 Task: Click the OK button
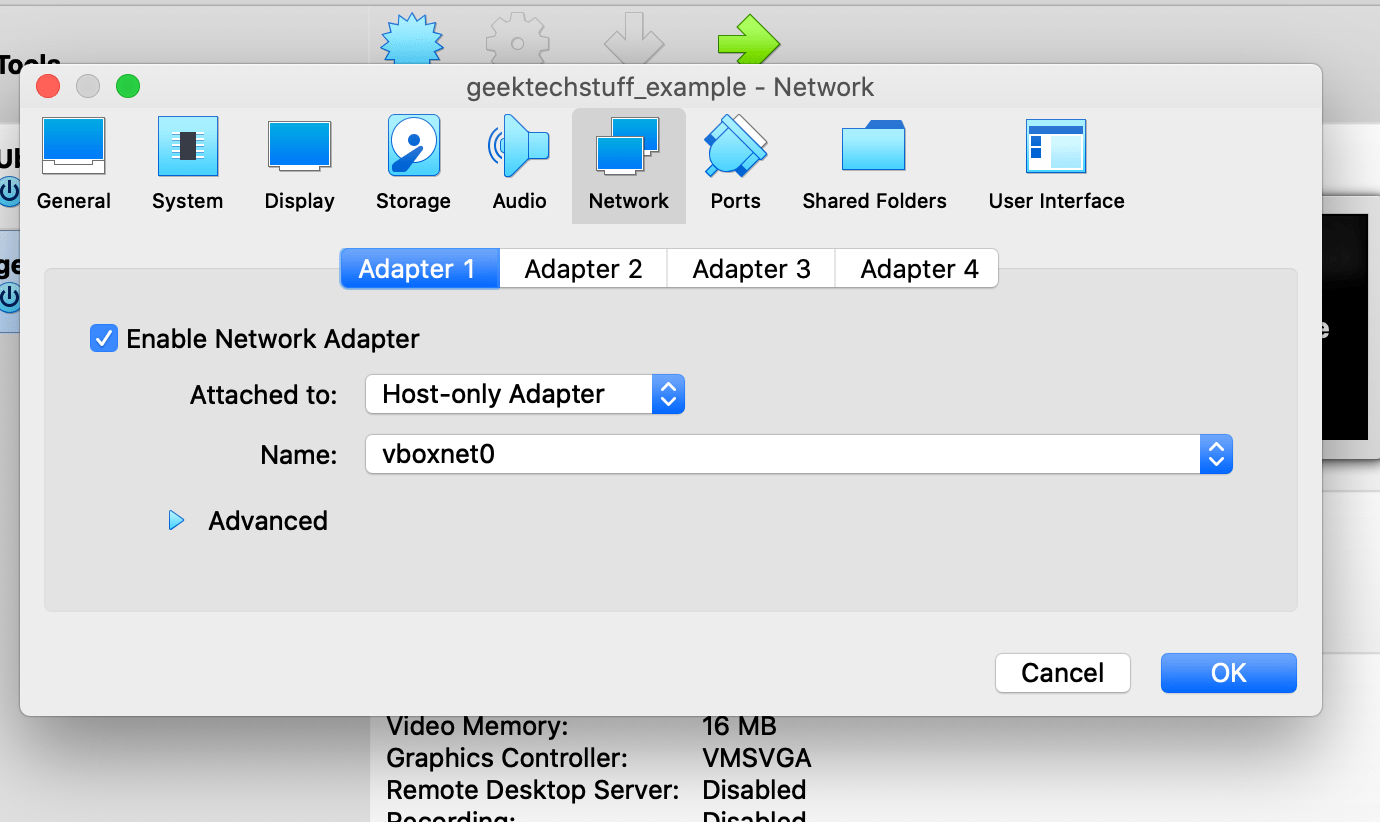[1228, 672]
